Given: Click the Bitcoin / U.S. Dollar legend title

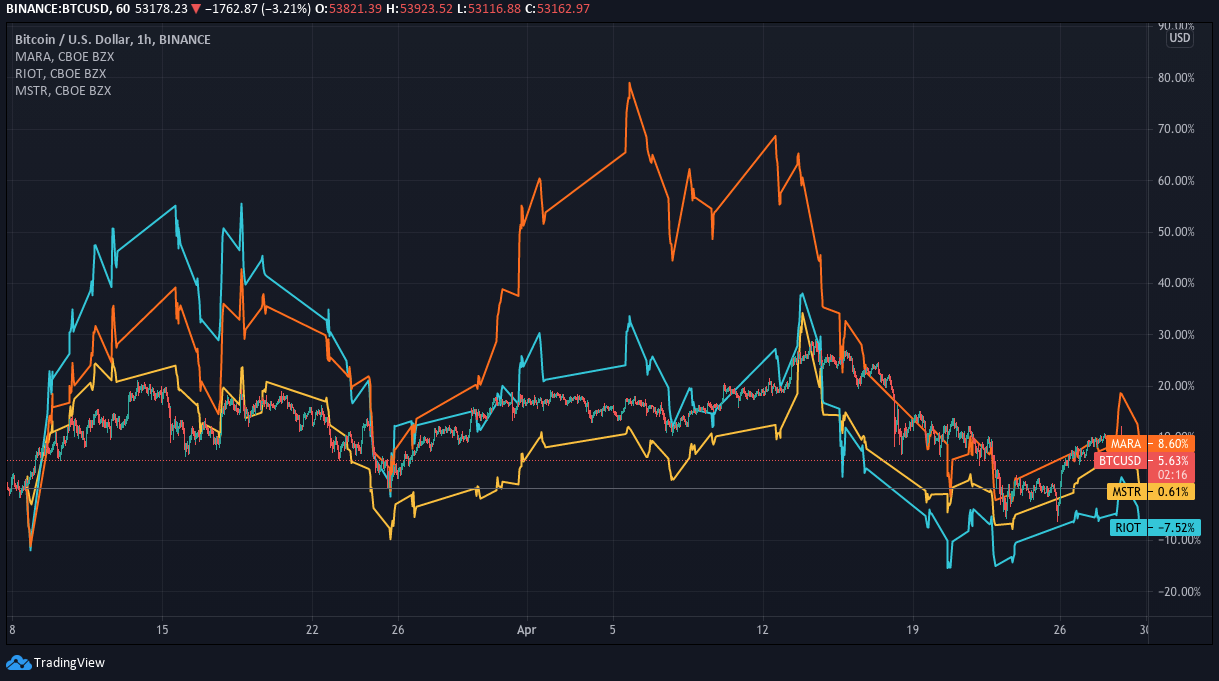Looking at the screenshot, I should click(x=113, y=39).
